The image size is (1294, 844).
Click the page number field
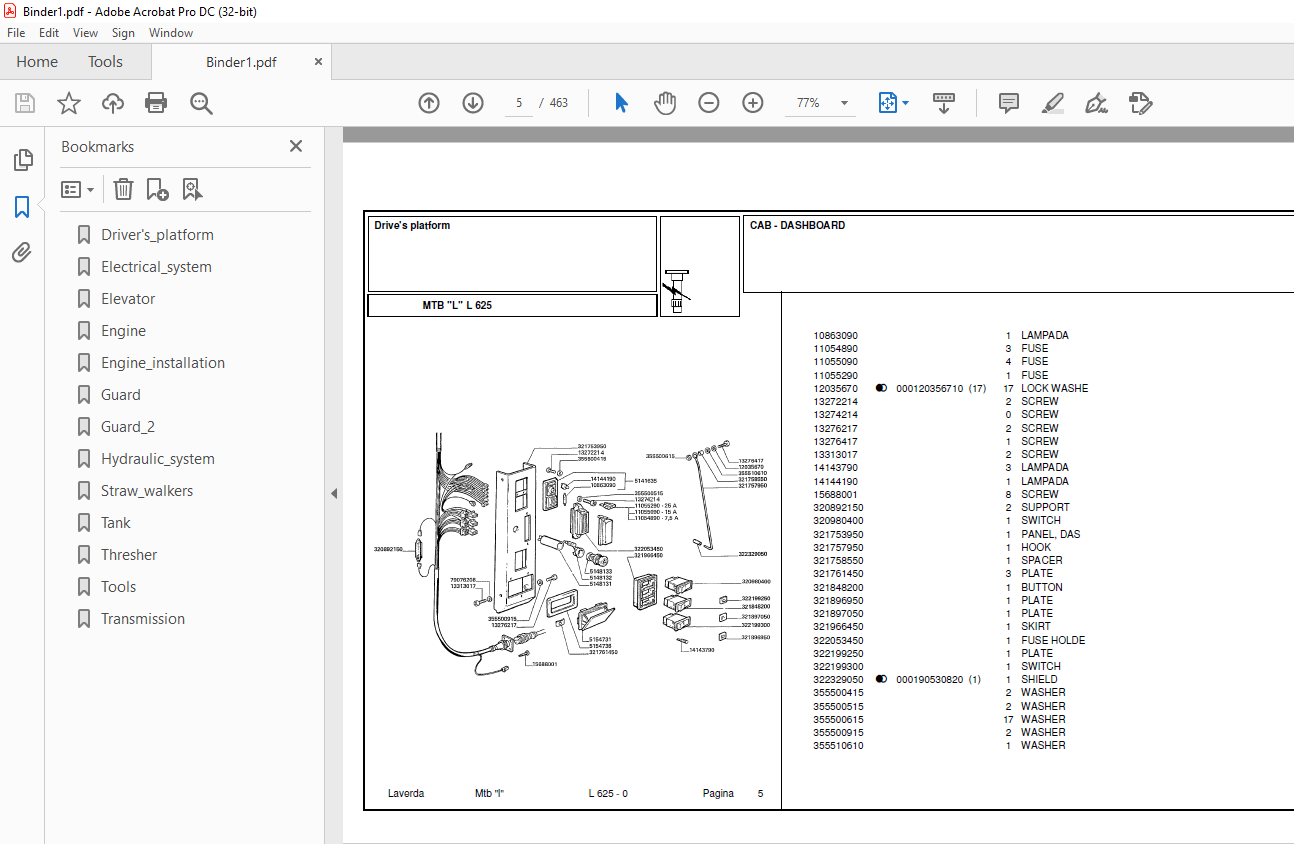(519, 103)
